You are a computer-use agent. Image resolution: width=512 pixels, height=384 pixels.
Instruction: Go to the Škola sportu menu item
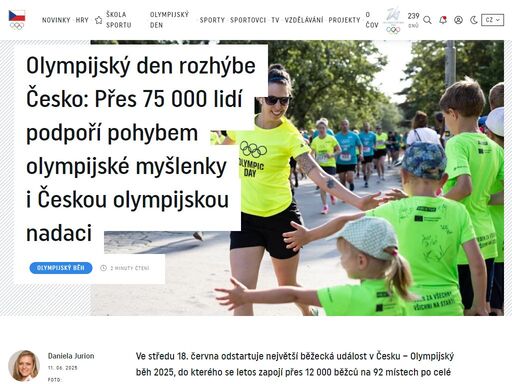click(119, 20)
